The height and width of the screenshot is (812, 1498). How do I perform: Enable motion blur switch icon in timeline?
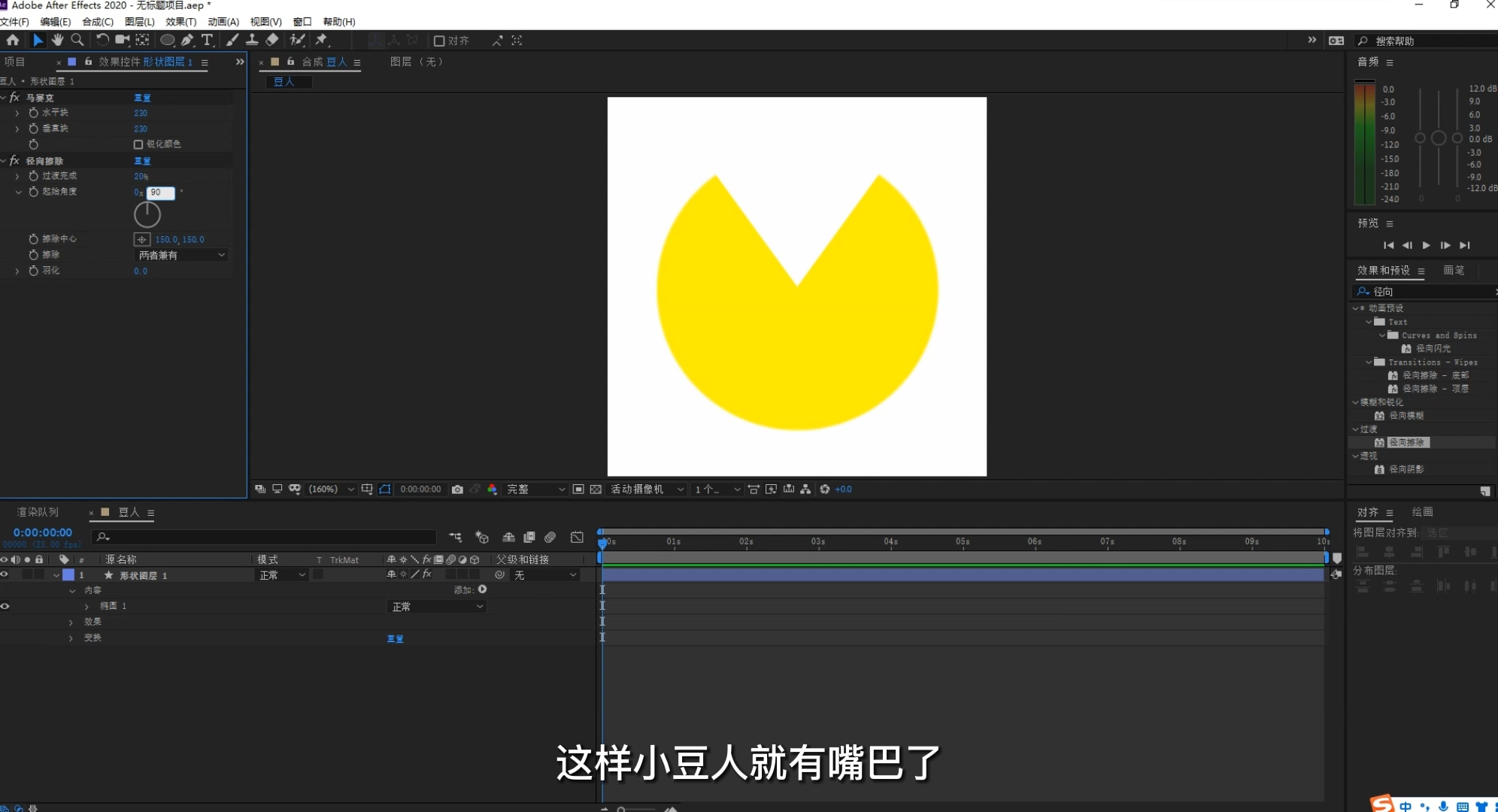pos(550,537)
